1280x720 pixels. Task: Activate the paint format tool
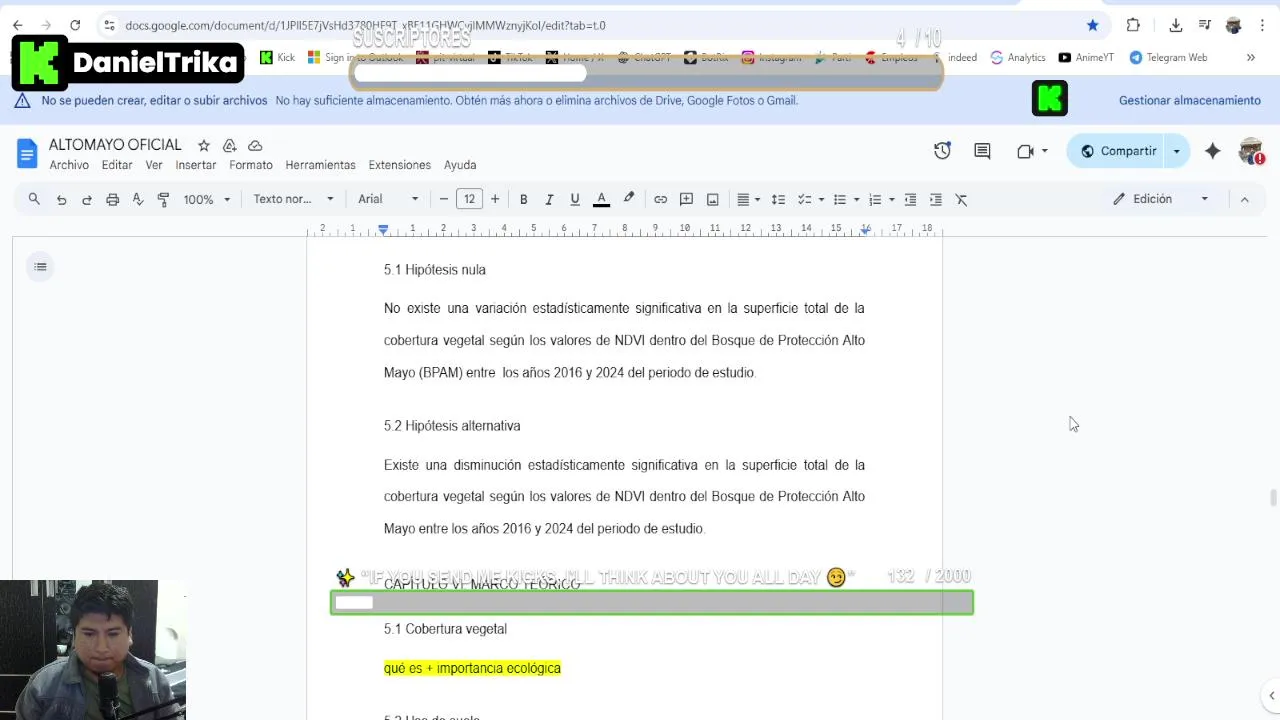[163, 199]
